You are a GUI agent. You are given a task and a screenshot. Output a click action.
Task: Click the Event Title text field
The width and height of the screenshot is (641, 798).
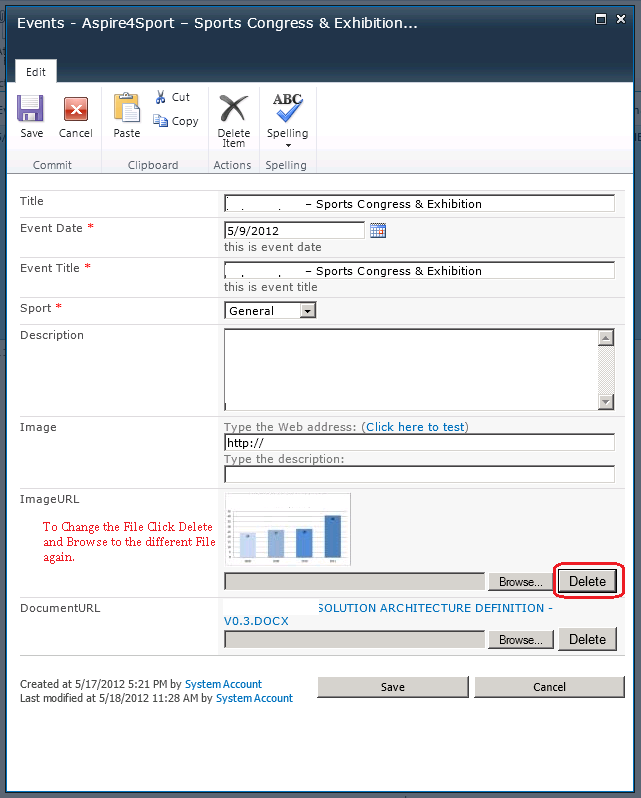coord(419,271)
